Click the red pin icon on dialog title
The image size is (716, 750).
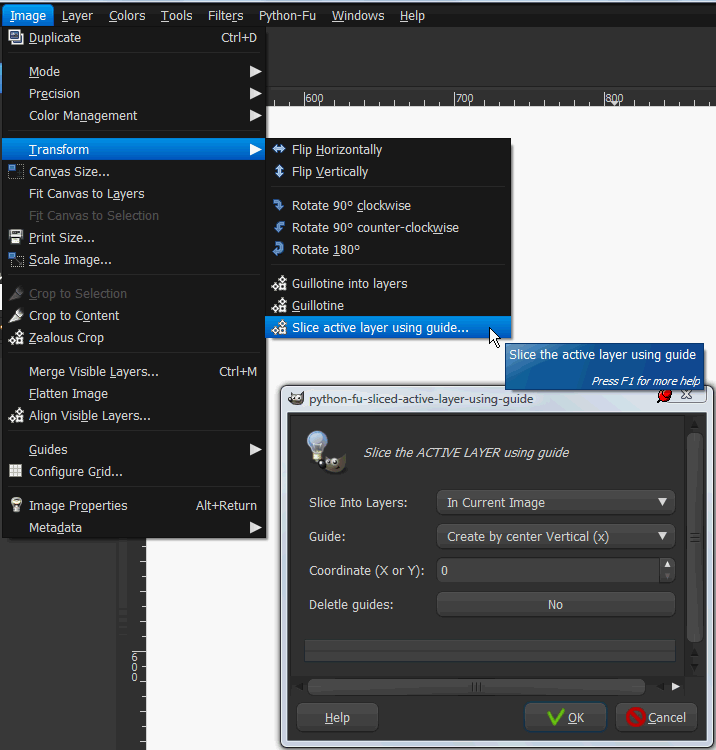pyautogui.click(x=665, y=396)
